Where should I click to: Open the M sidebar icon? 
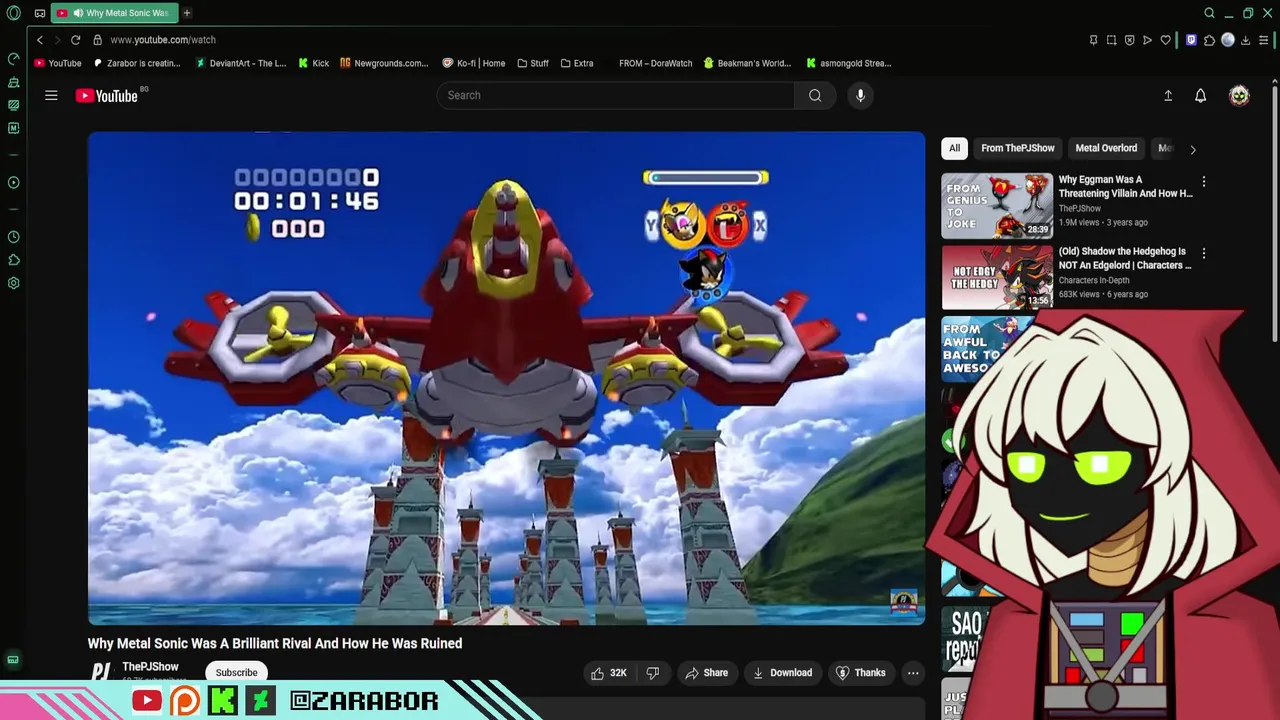pos(13,128)
